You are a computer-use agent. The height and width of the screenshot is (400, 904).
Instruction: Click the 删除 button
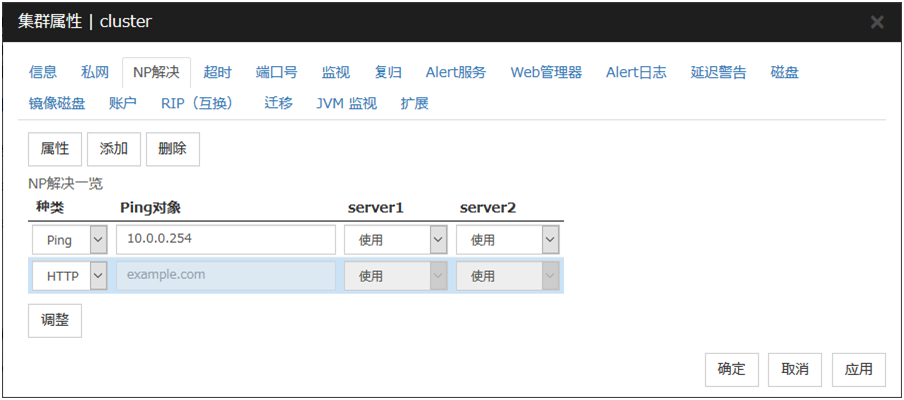pyautogui.click(x=172, y=148)
